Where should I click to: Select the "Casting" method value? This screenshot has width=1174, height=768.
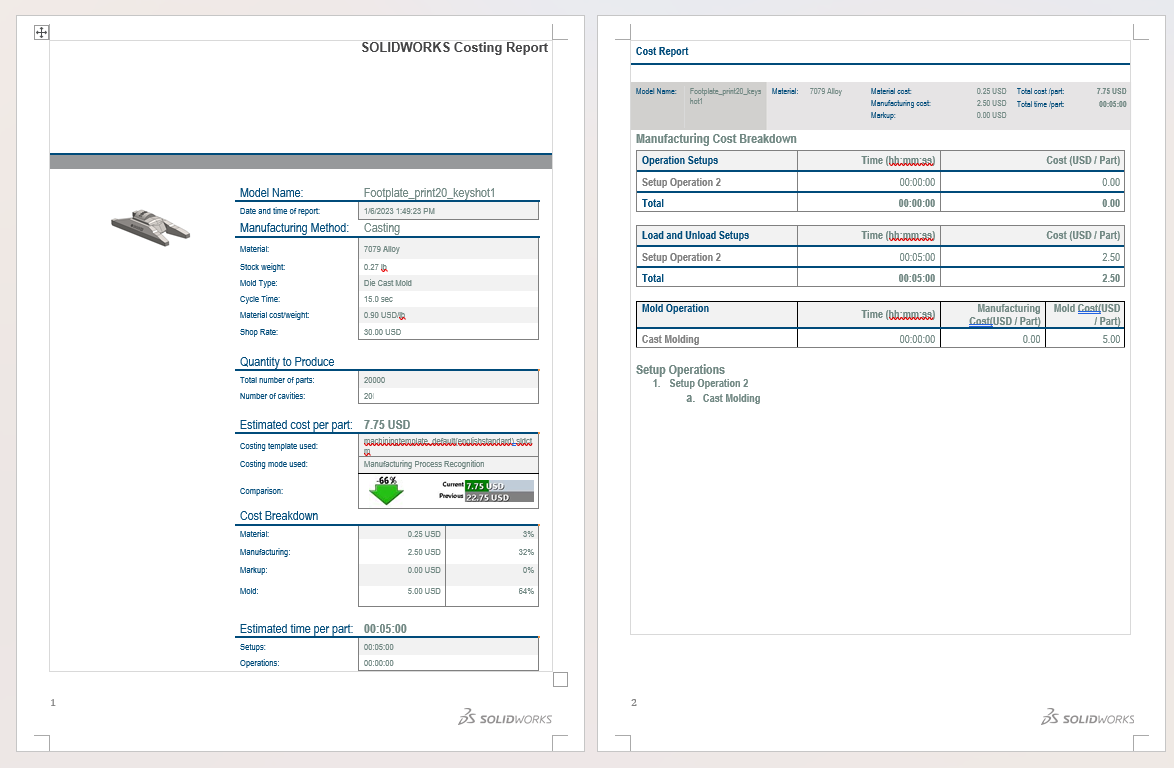pyautogui.click(x=382, y=228)
